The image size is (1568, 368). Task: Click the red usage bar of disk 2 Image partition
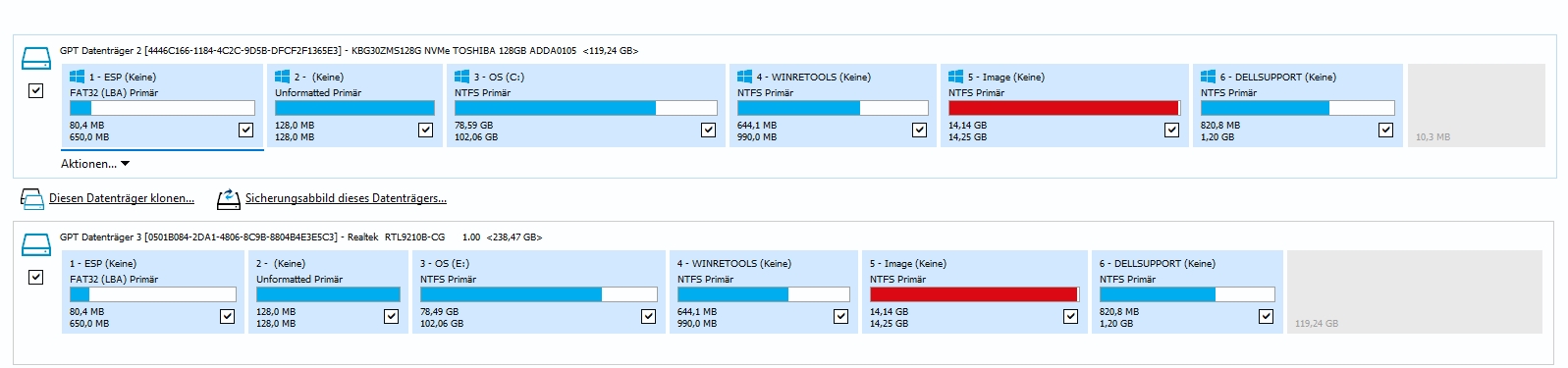(x=1064, y=108)
